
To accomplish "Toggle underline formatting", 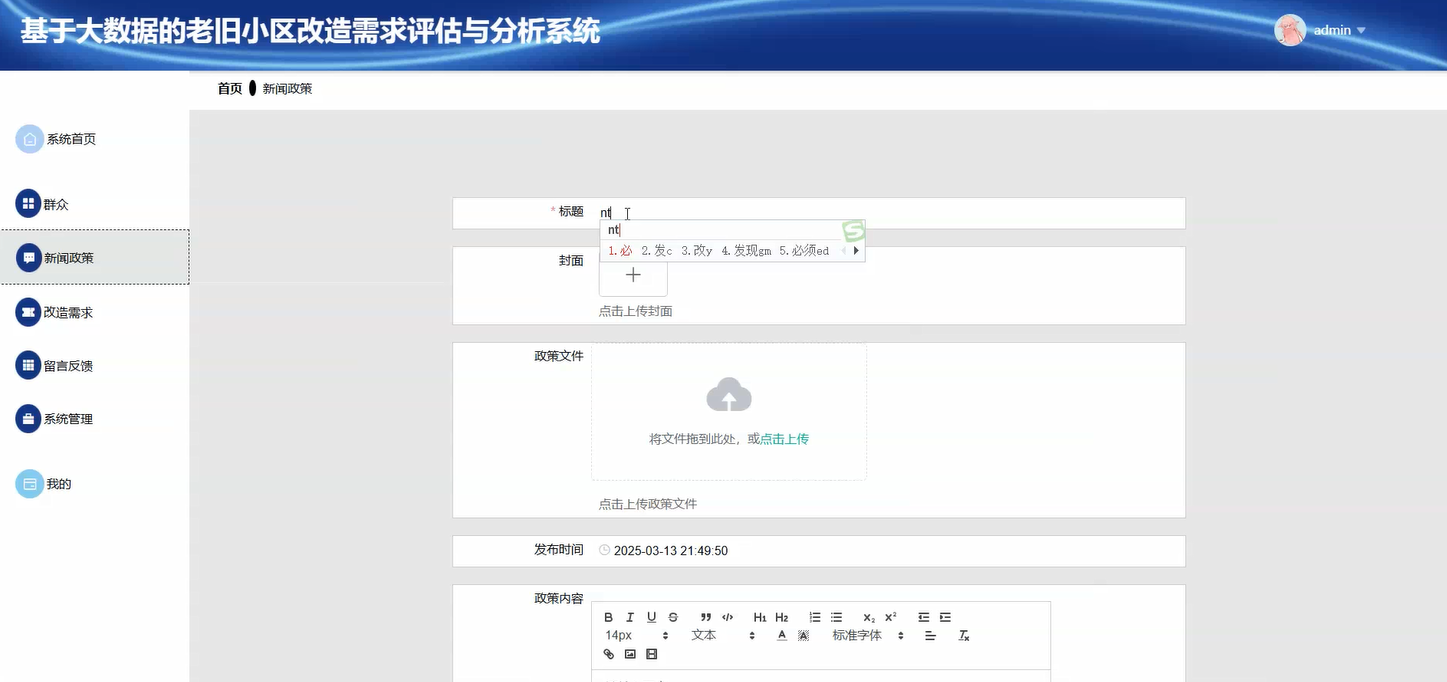I will 650,617.
